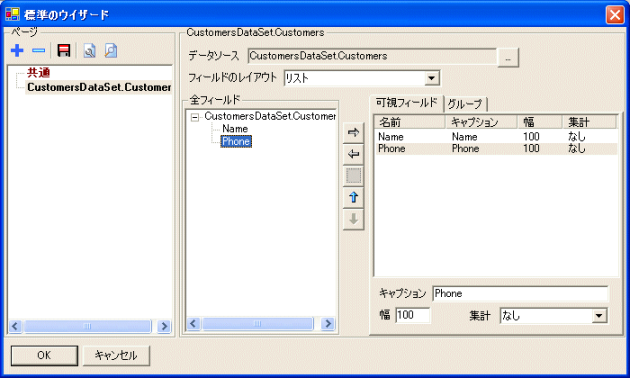Viewport: 630px width, 378px height.
Task: Click the width cell 100 in Name row
Action: pos(531,137)
